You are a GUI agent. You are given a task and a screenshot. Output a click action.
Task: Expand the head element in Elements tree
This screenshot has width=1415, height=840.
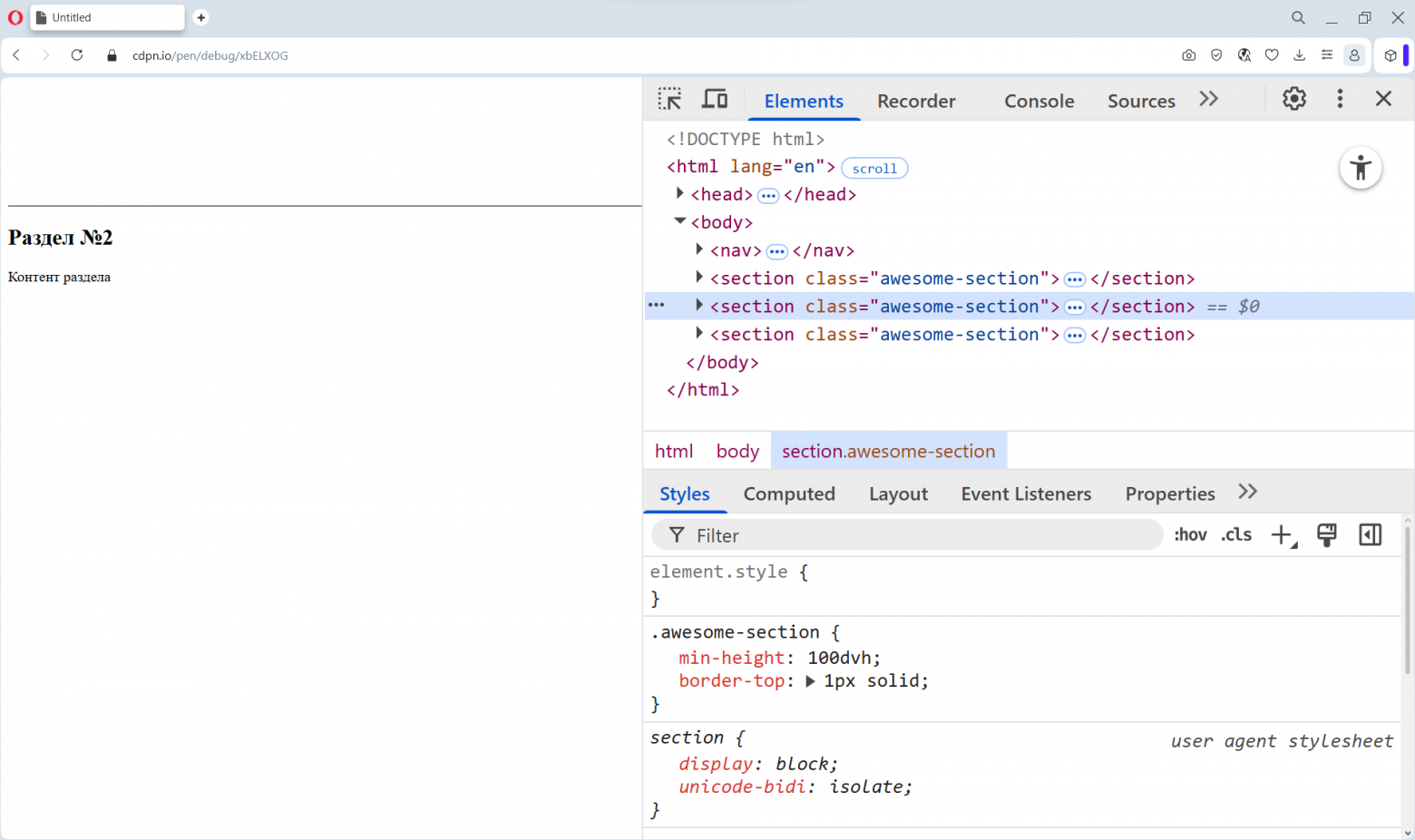pos(680,193)
